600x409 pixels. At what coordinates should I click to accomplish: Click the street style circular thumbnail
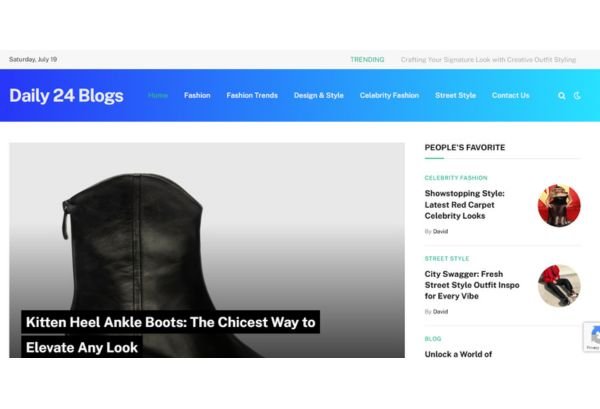559,286
